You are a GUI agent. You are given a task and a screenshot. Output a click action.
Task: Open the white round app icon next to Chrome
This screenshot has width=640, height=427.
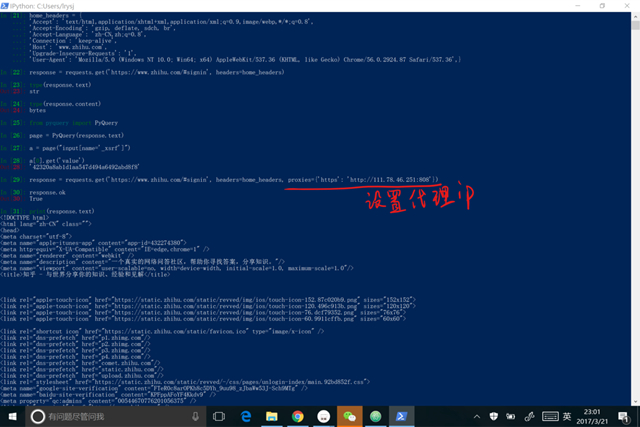pos(323,416)
